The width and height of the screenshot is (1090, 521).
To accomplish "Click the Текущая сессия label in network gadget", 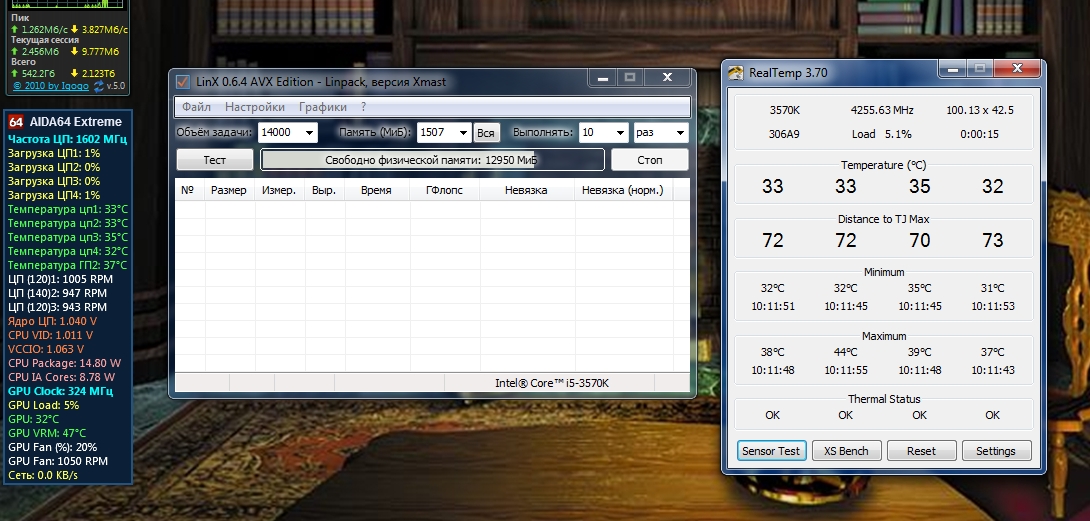I will (45, 40).
